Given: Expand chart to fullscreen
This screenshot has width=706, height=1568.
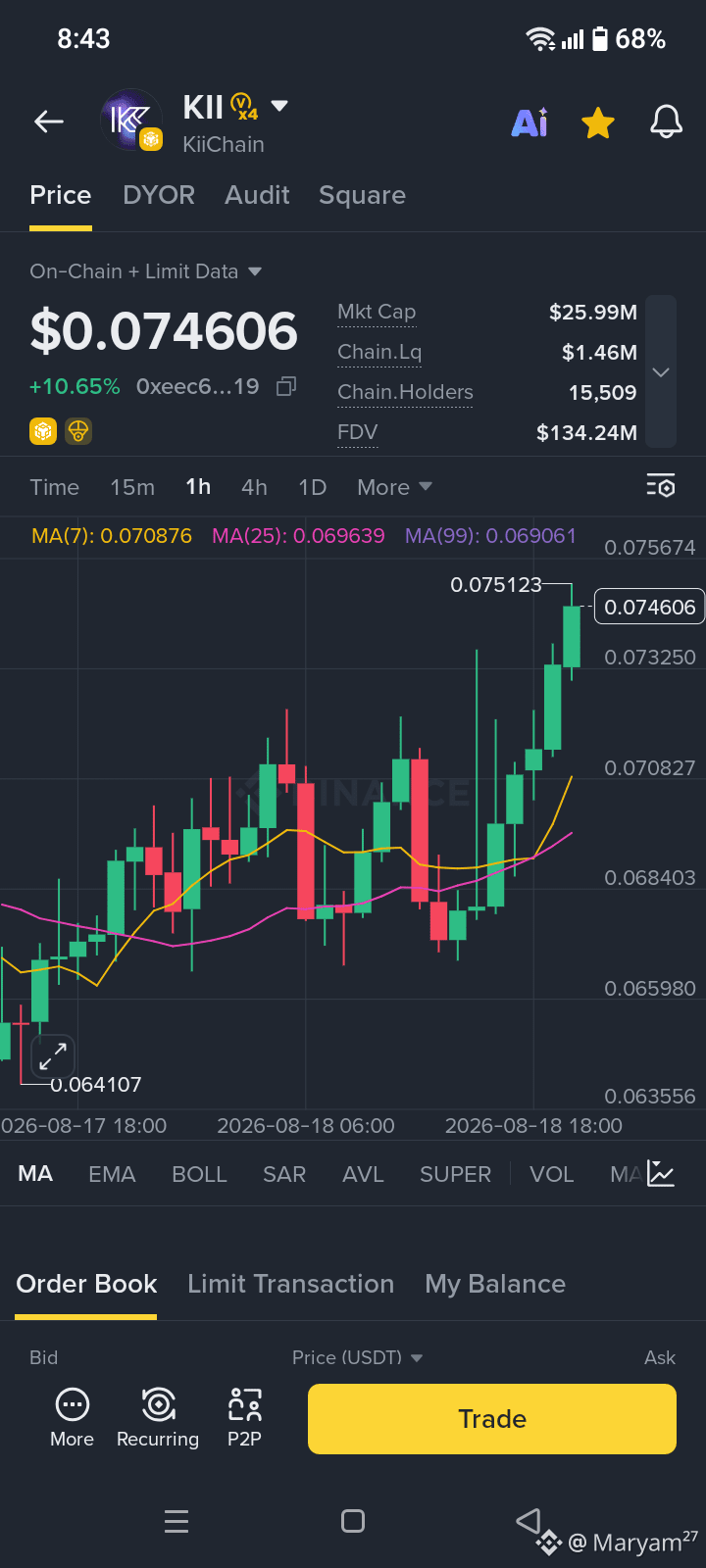Looking at the screenshot, I should 52,1056.
